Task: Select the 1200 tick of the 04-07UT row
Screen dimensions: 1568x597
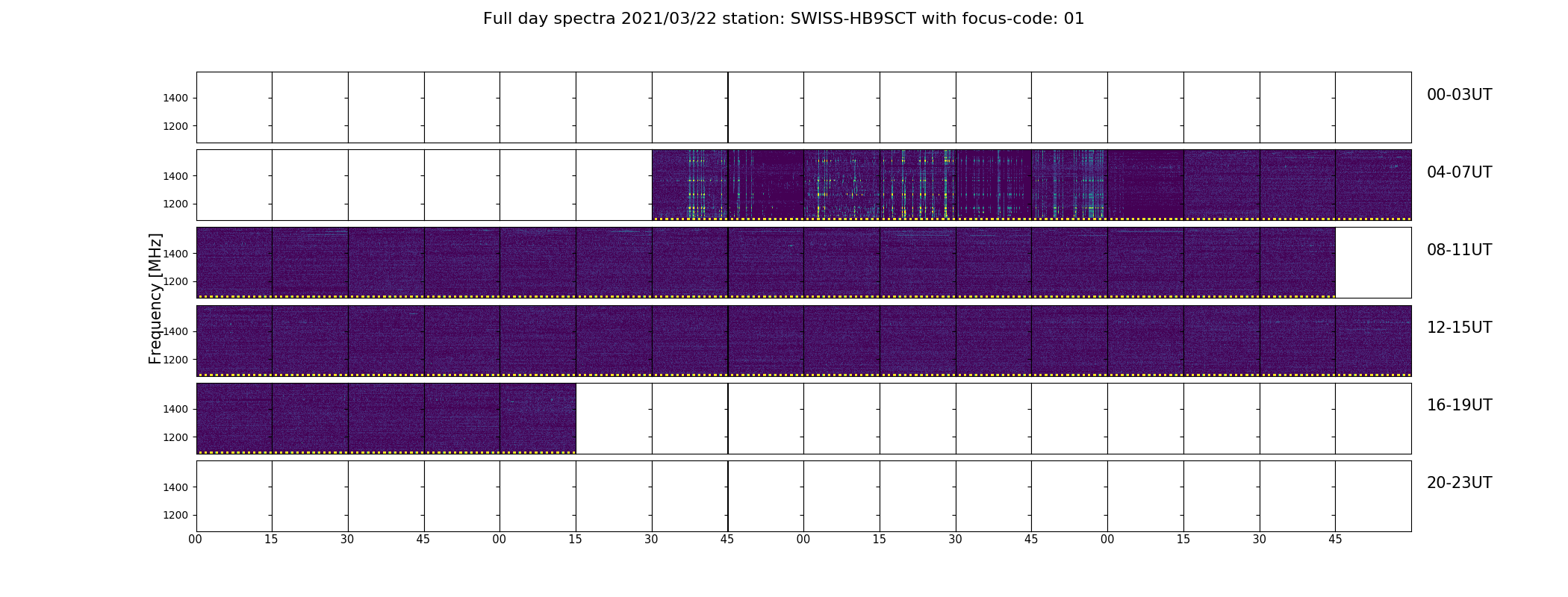Action: (175, 204)
